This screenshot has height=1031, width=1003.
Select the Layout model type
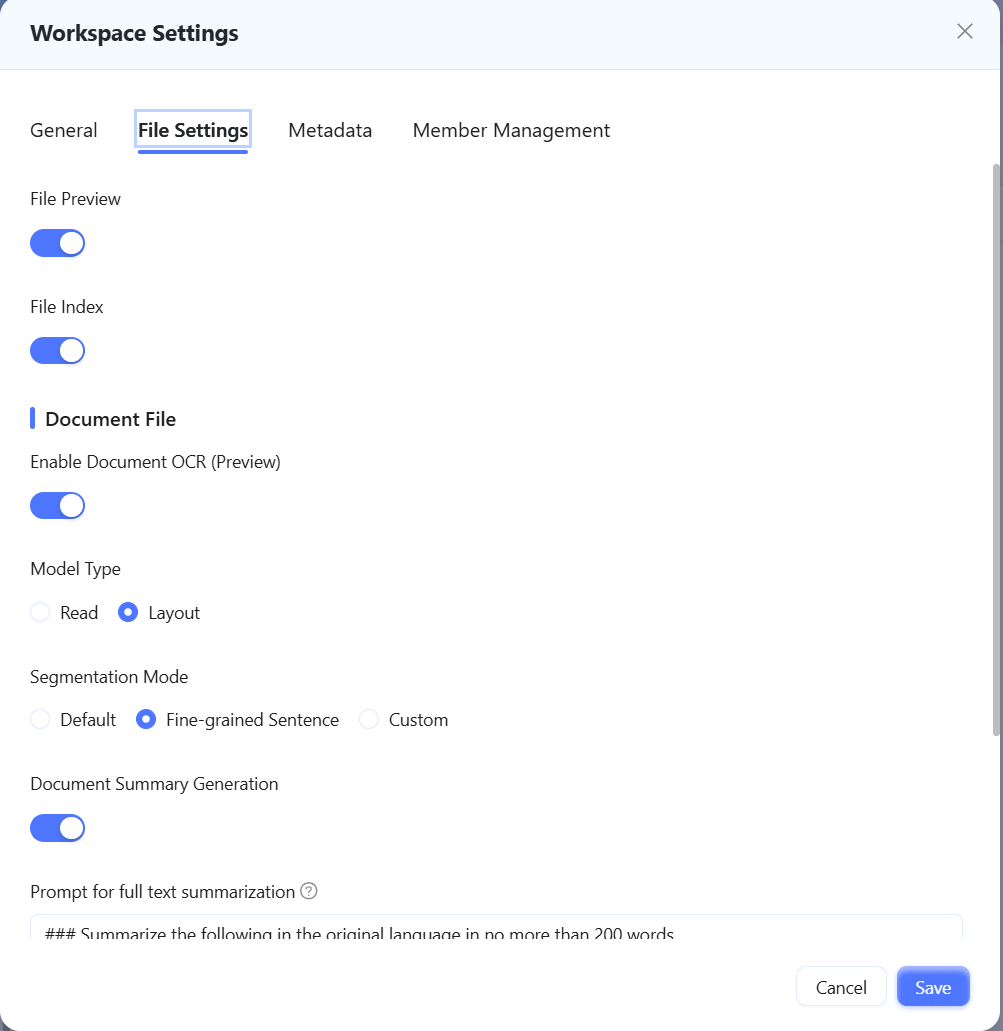coord(128,612)
